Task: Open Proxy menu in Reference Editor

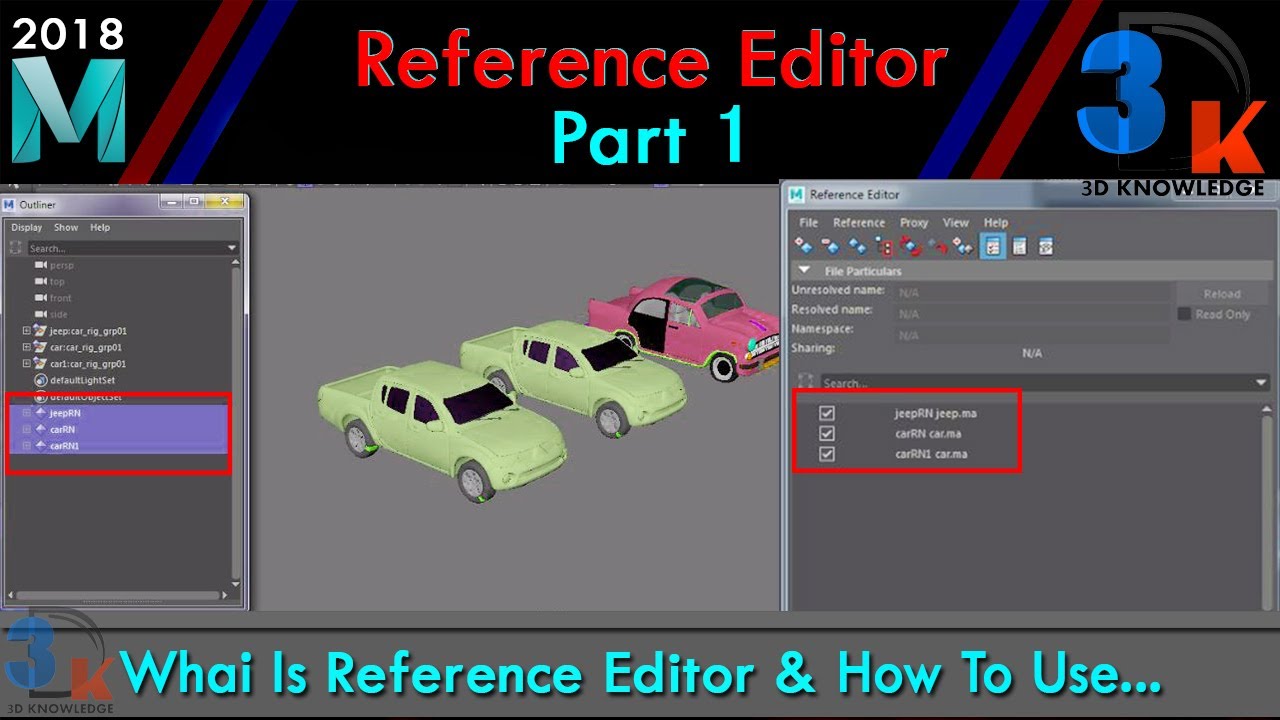Action: coord(914,223)
